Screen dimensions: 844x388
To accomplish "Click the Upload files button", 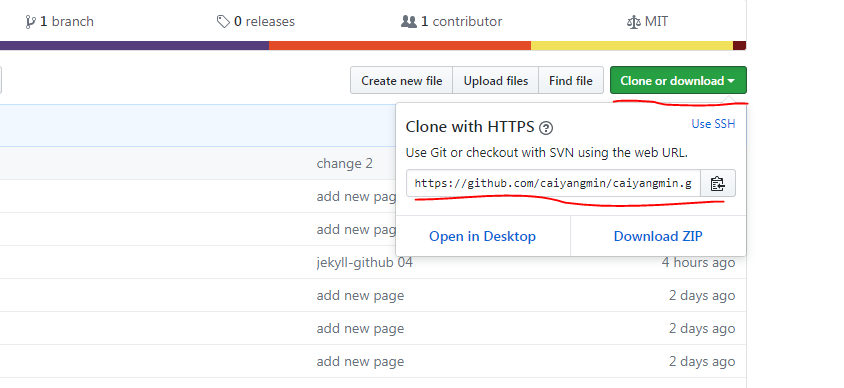I will pyautogui.click(x=496, y=80).
